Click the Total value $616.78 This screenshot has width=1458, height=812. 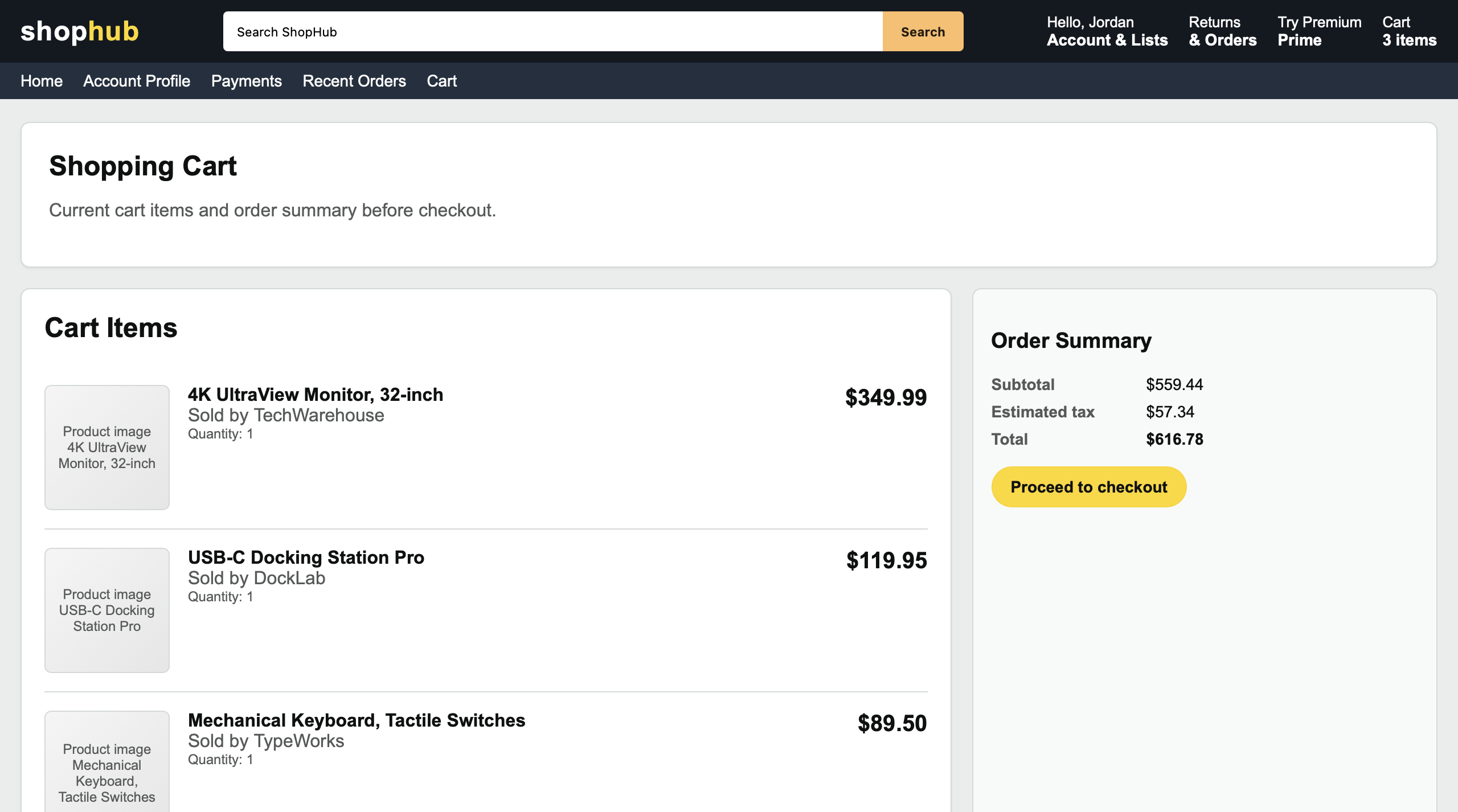pyautogui.click(x=1174, y=439)
